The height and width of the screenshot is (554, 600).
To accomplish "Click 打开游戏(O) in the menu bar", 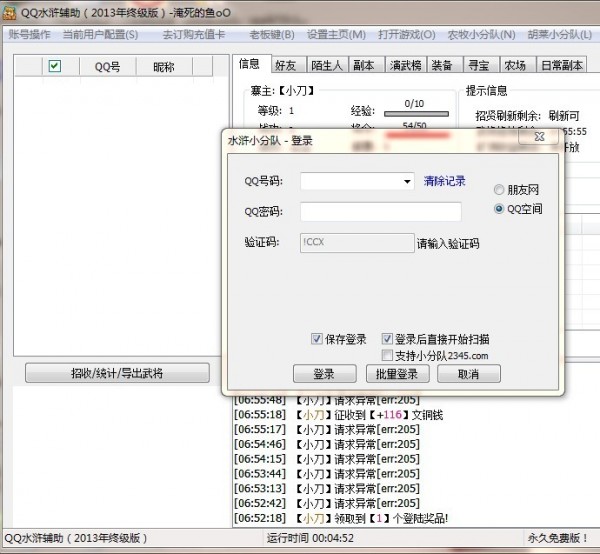I will pos(407,34).
